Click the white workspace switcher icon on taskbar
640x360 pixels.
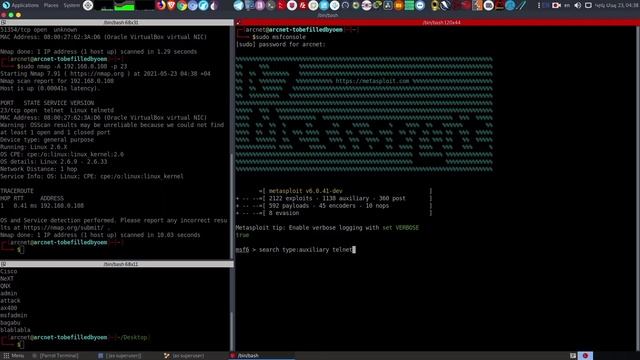pyautogui.click(x=573, y=356)
